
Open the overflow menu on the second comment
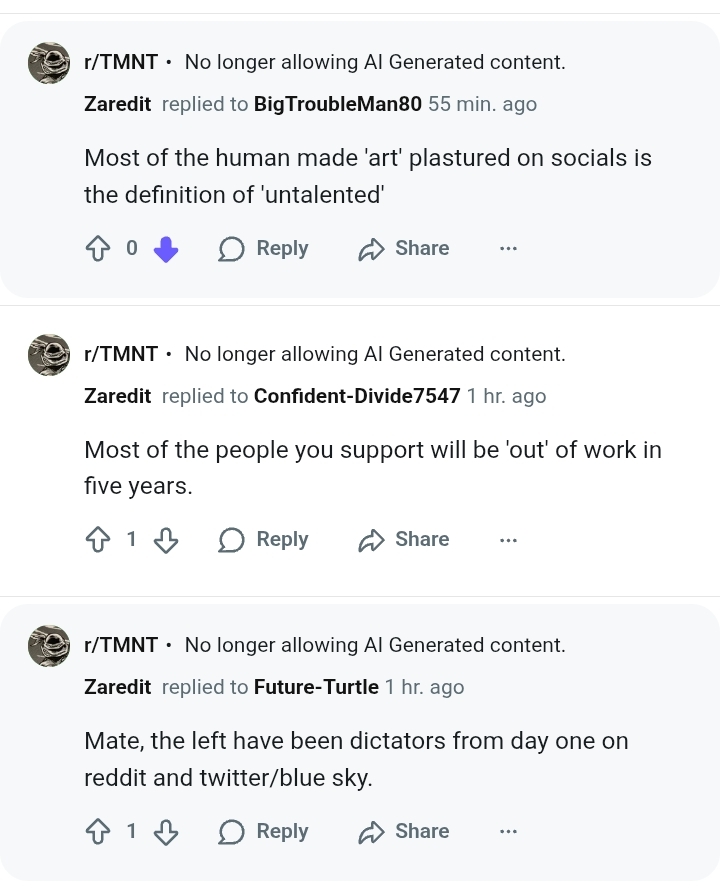(508, 539)
